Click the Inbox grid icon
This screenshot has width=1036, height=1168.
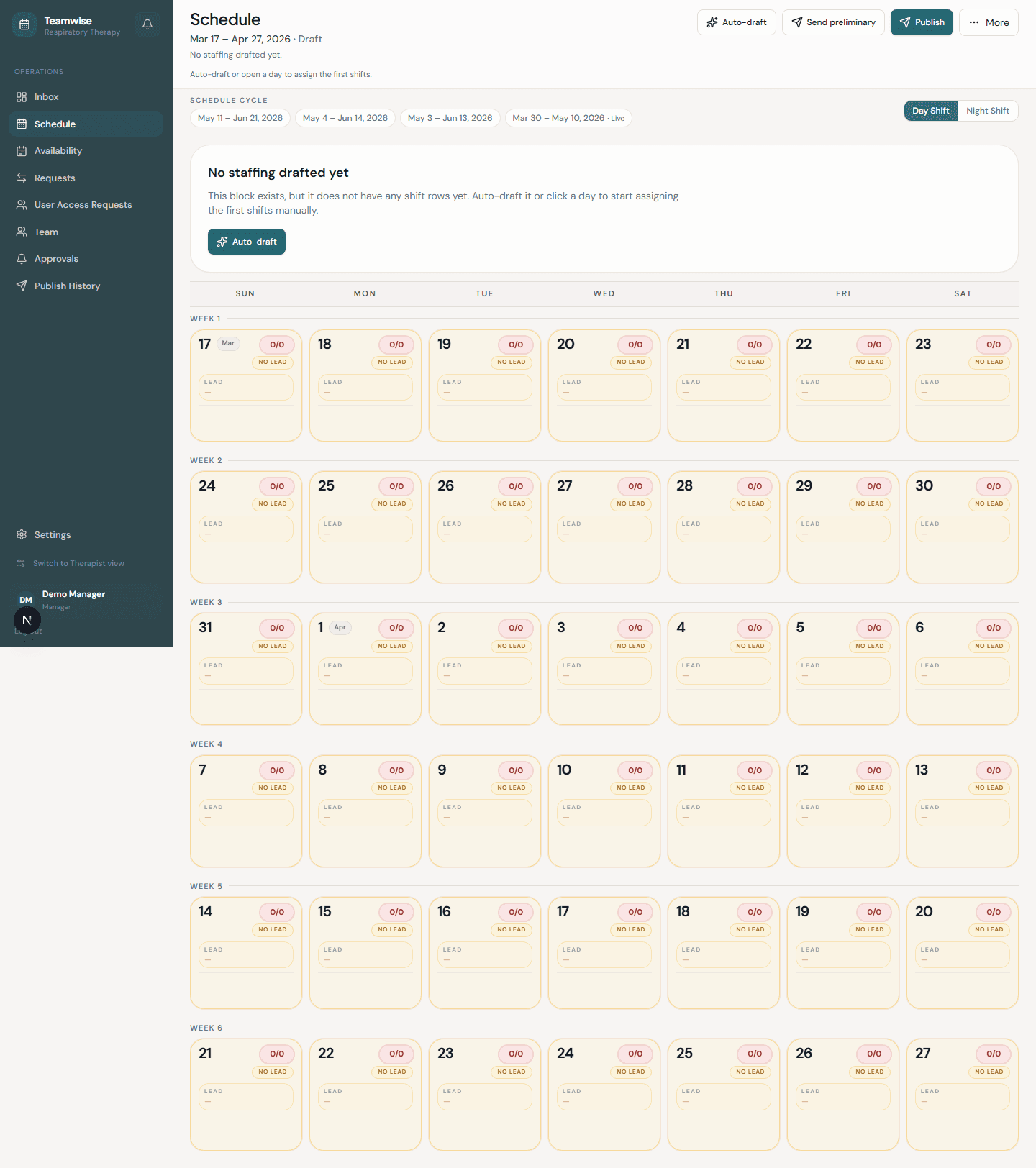22,97
